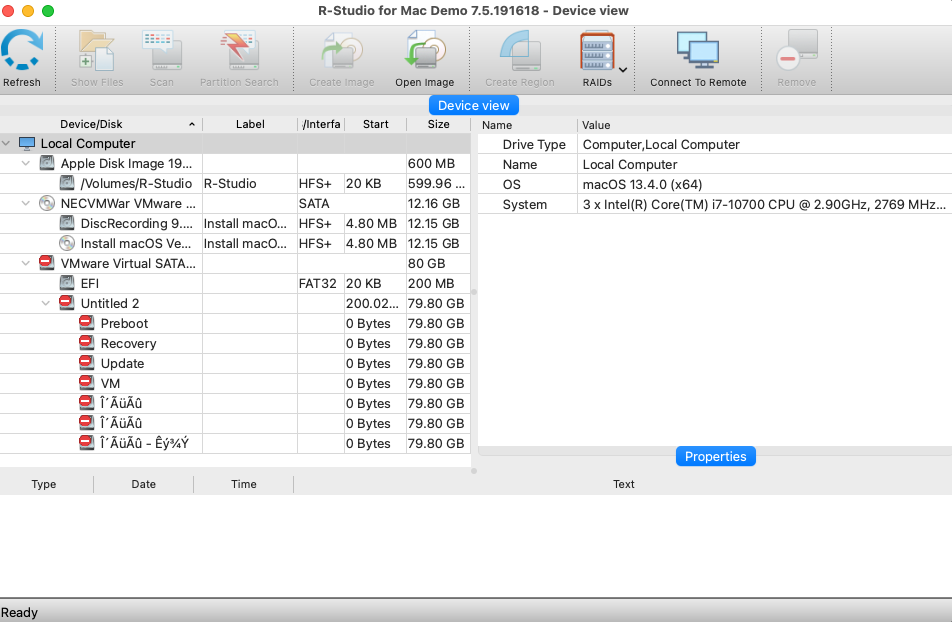Select the VM volume icon
The height and width of the screenshot is (622, 952).
click(x=87, y=383)
